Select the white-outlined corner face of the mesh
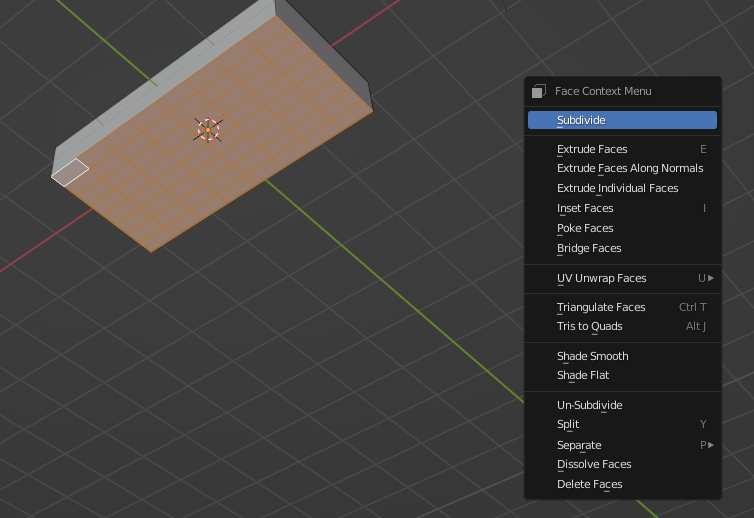Screen dimensions: 754x518 tap(70, 172)
